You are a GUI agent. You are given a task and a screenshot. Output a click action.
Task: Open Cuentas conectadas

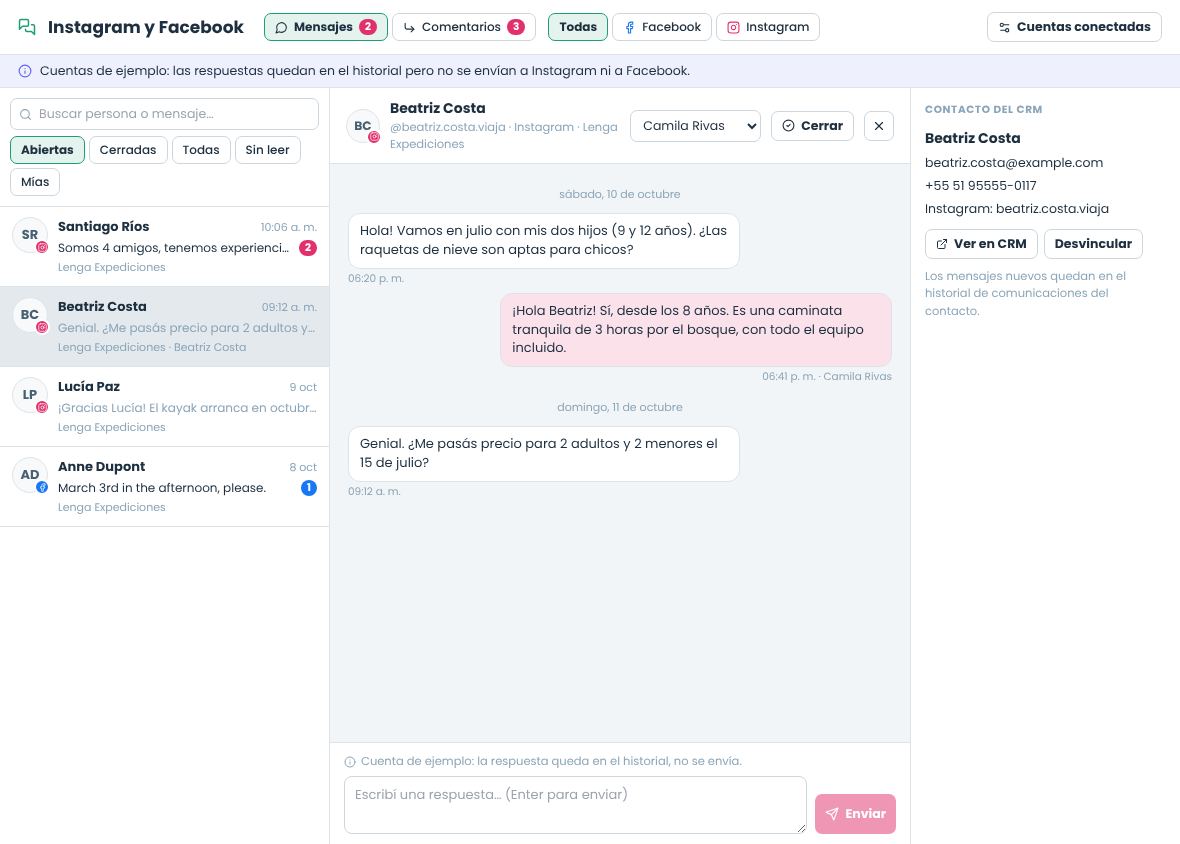point(1074,27)
